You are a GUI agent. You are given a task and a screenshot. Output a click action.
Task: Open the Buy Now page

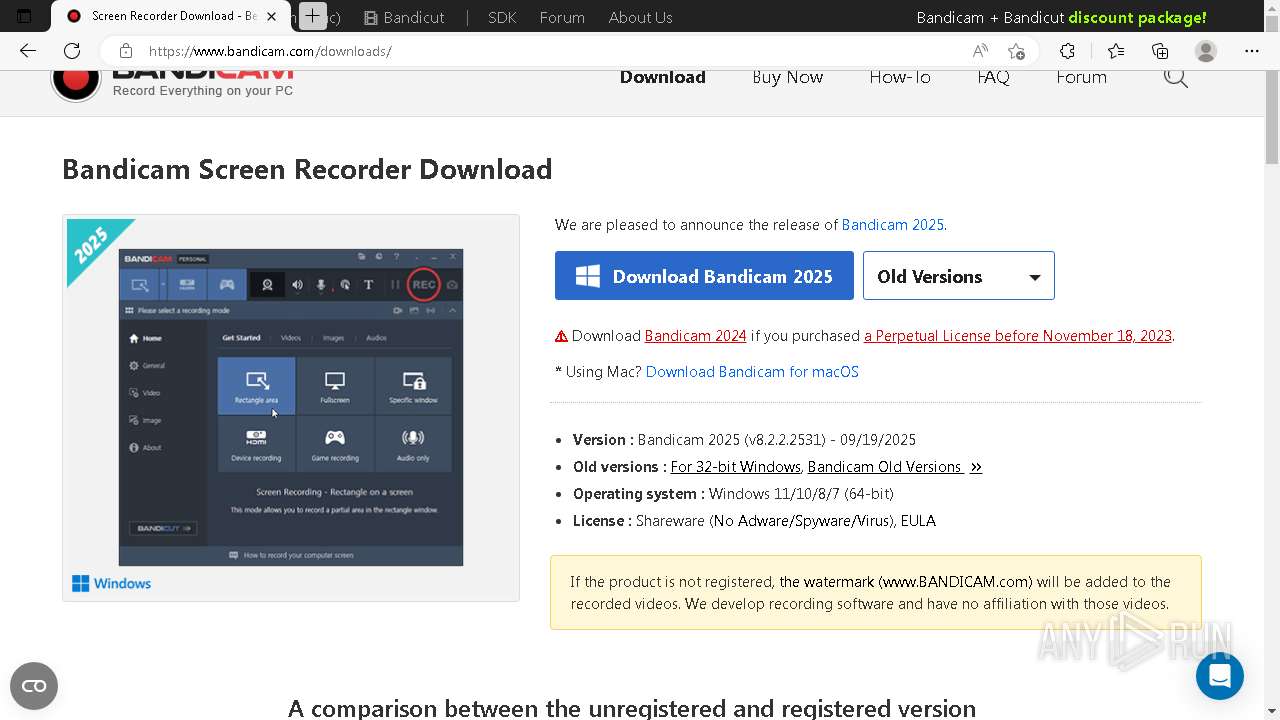(787, 78)
